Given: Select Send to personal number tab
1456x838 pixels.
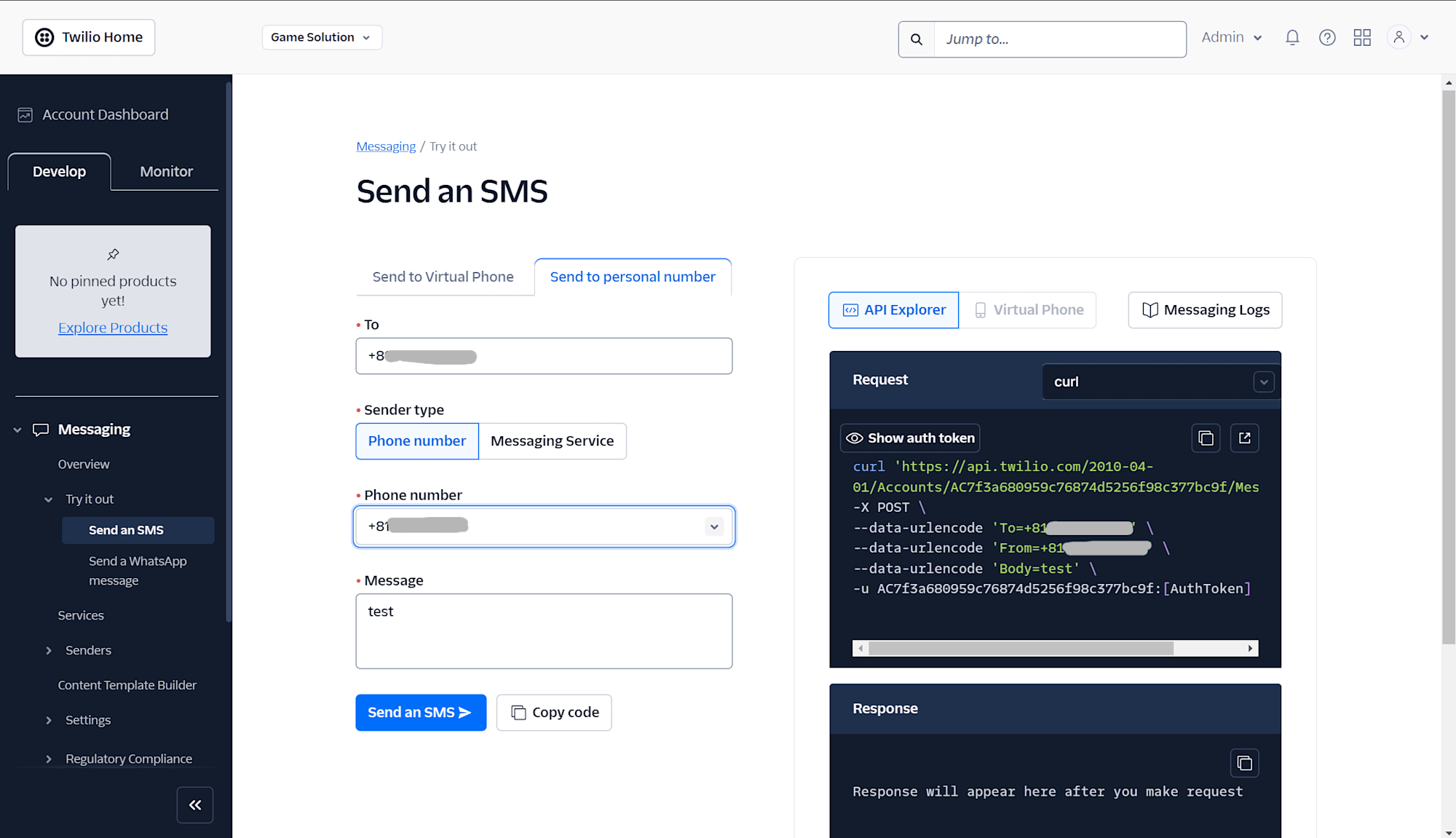Looking at the screenshot, I should pyautogui.click(x=633, y=277).
